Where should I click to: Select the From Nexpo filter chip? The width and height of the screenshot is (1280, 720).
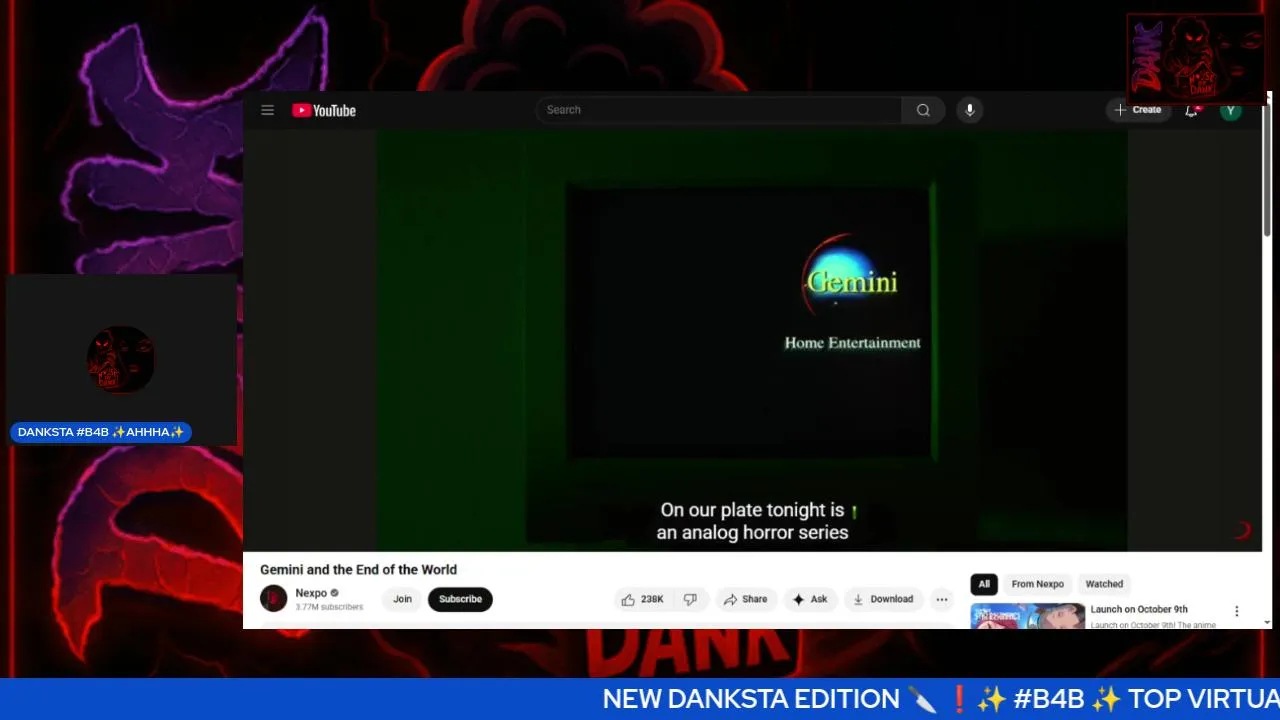pos(1037,584)
